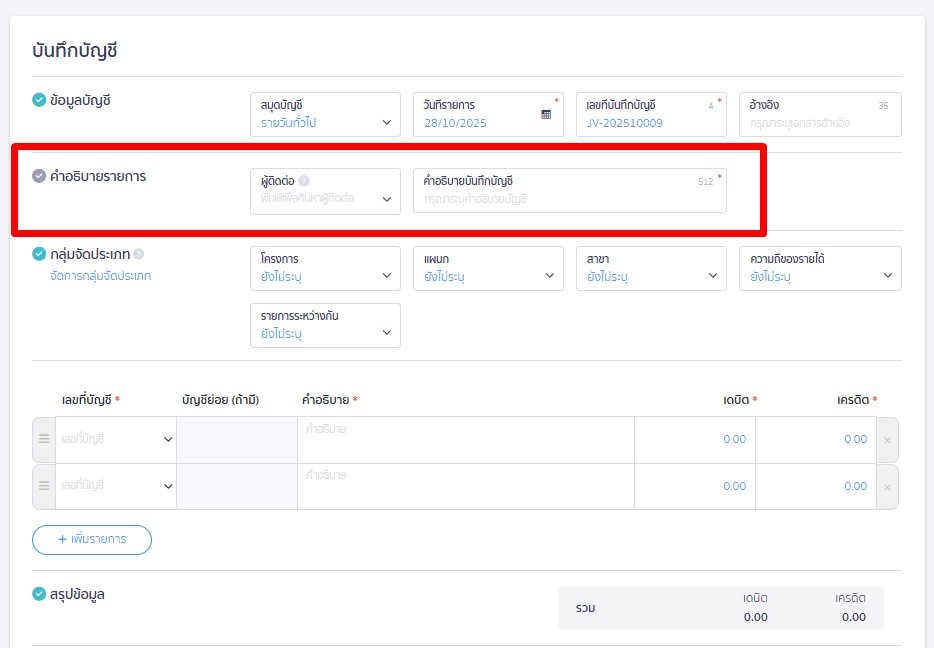Click the drag handle of the first row
Viewport: 934px width, 648px height.
pos(44,439)
